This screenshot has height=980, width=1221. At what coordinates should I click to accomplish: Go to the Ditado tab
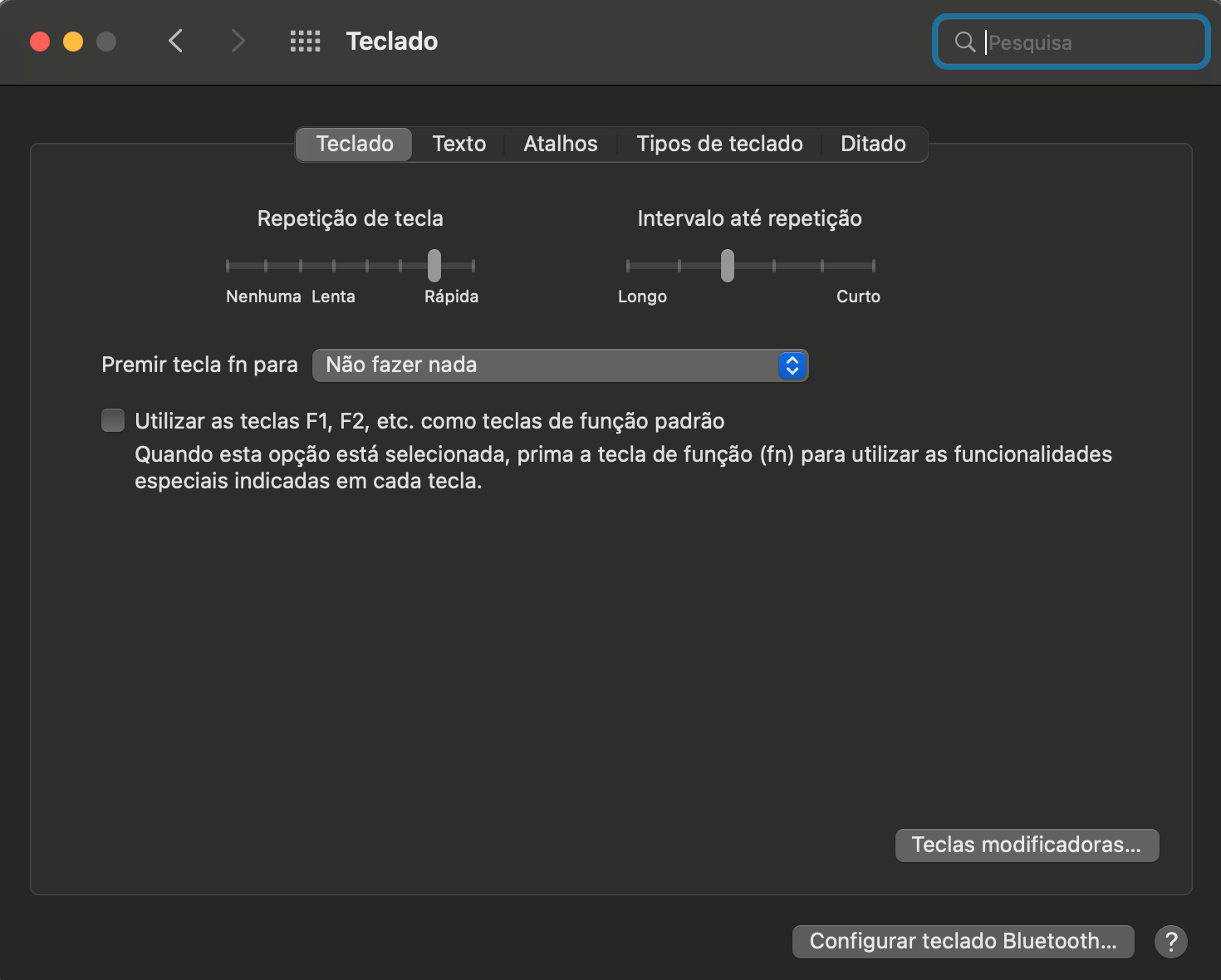coord(872,144)
